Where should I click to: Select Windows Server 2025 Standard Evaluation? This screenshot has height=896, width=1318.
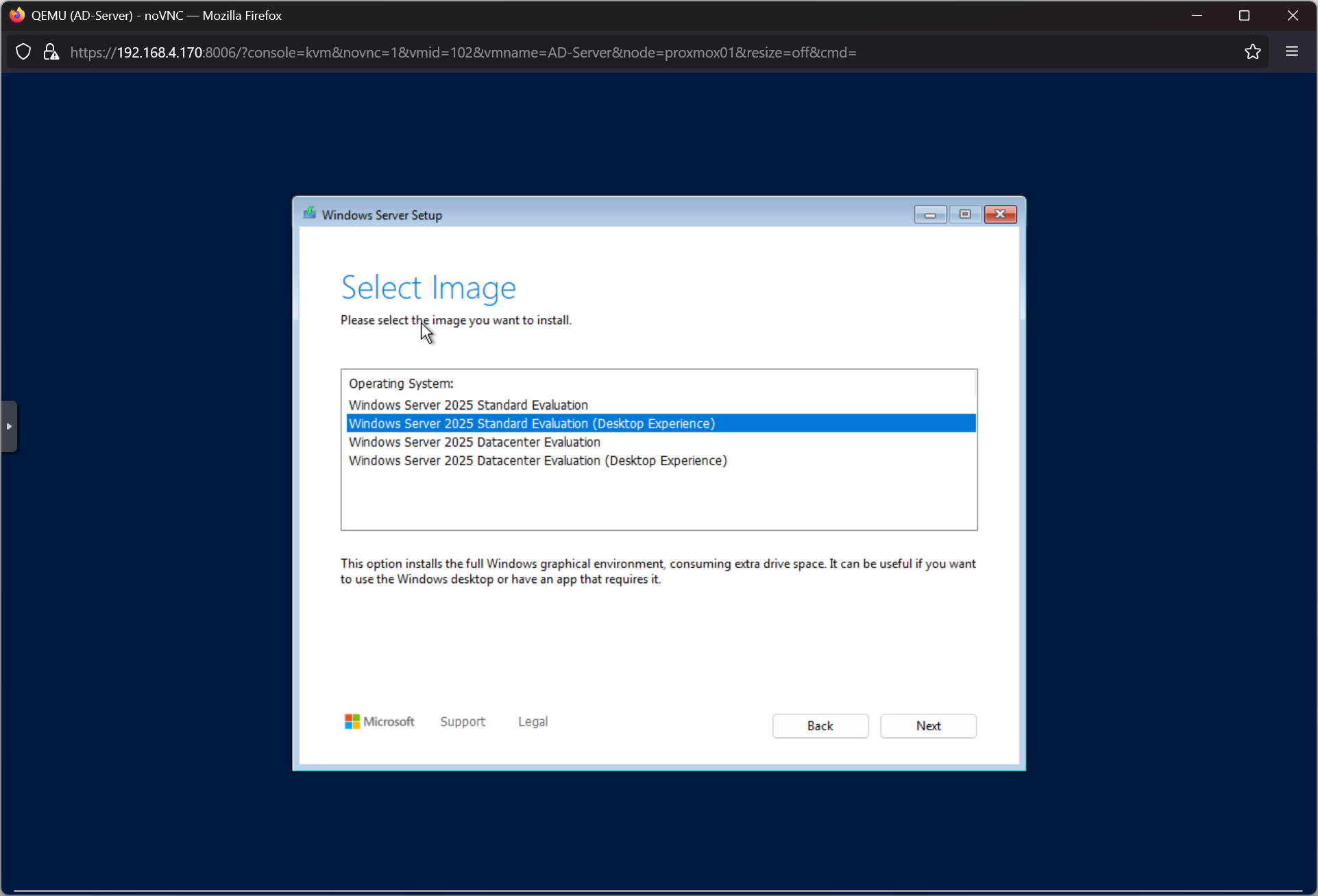click(x=468, y=405)
